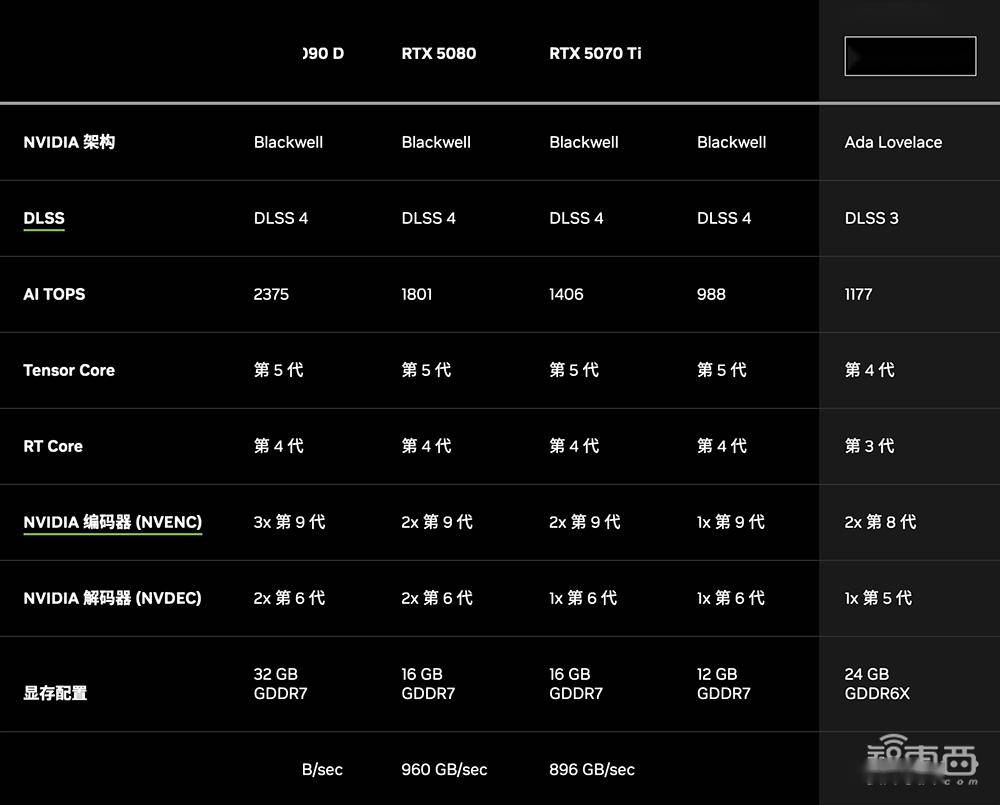This screenshot has height=805, width=1000.
Task: Select the 960 GB/sec bandwidth value
Action: pyautogui.click(x=444, y=770)
